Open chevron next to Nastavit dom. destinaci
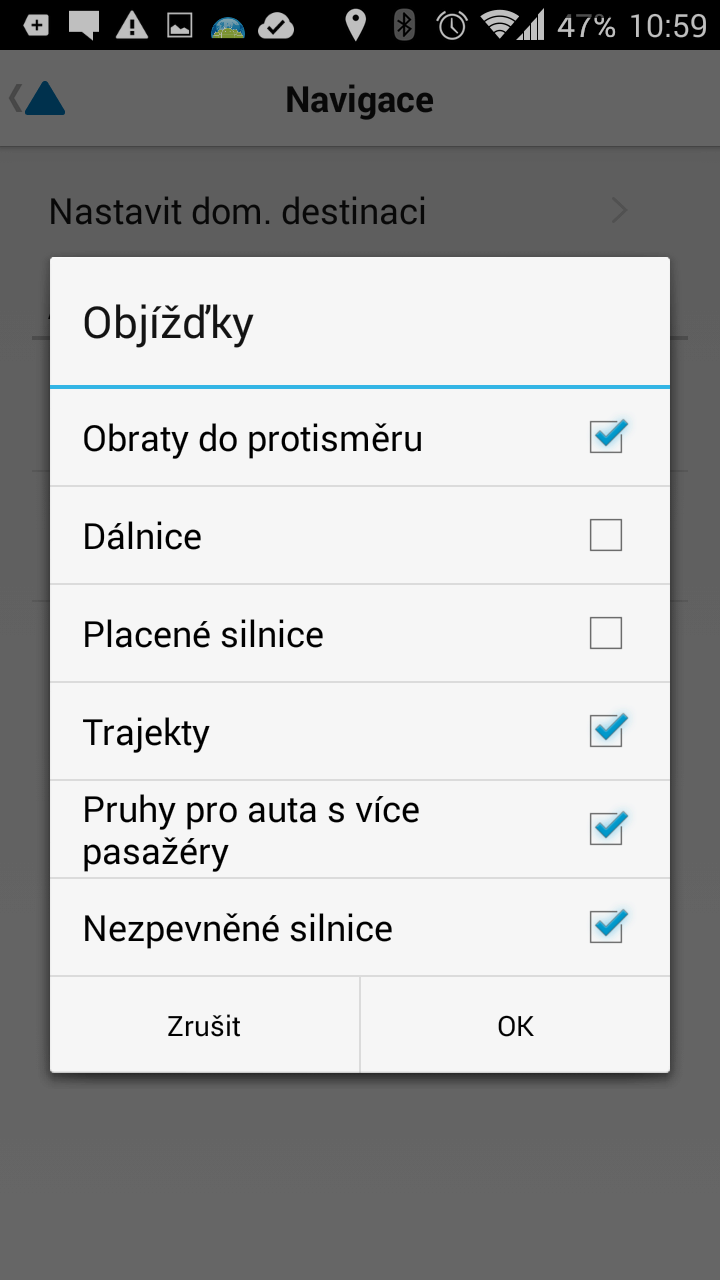720x1280 pixels. (619, 211)
